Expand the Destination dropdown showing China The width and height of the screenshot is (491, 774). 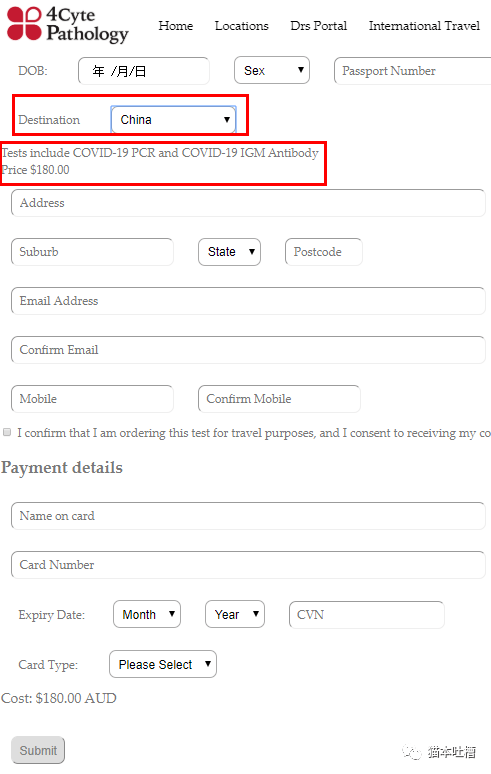pos(173,120)
